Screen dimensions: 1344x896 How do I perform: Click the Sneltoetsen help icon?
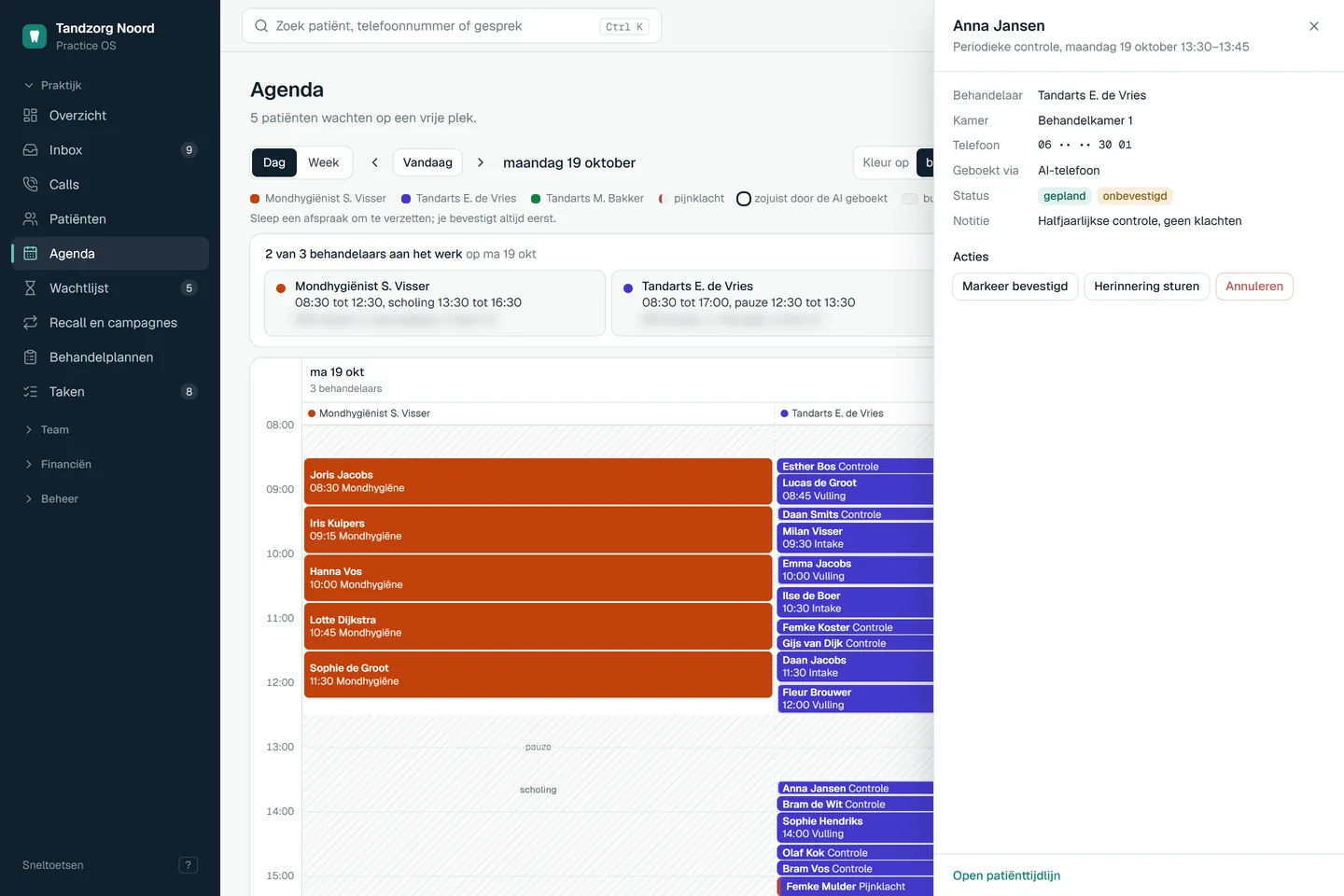188,865
